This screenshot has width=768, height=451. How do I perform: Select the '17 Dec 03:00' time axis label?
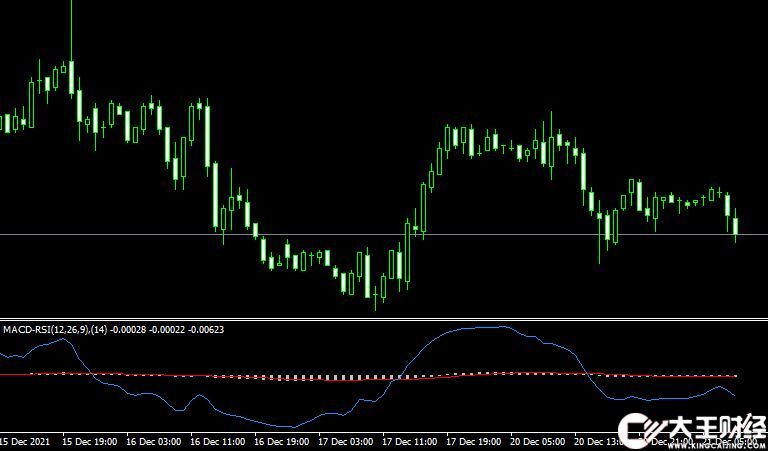(x=348, y=441)
